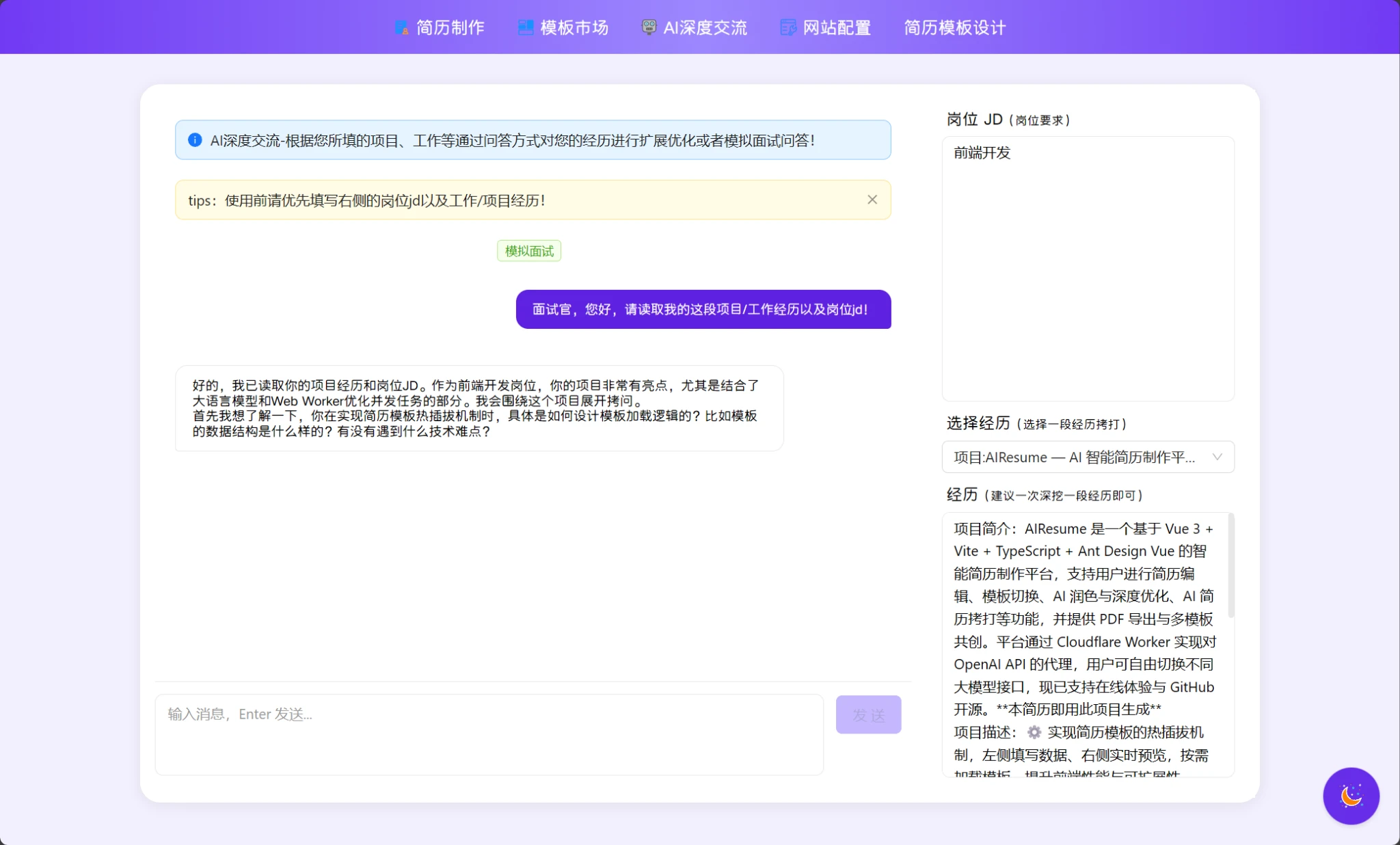Click the message input box
Screen dimensions: 1400x845
[489, 735]
